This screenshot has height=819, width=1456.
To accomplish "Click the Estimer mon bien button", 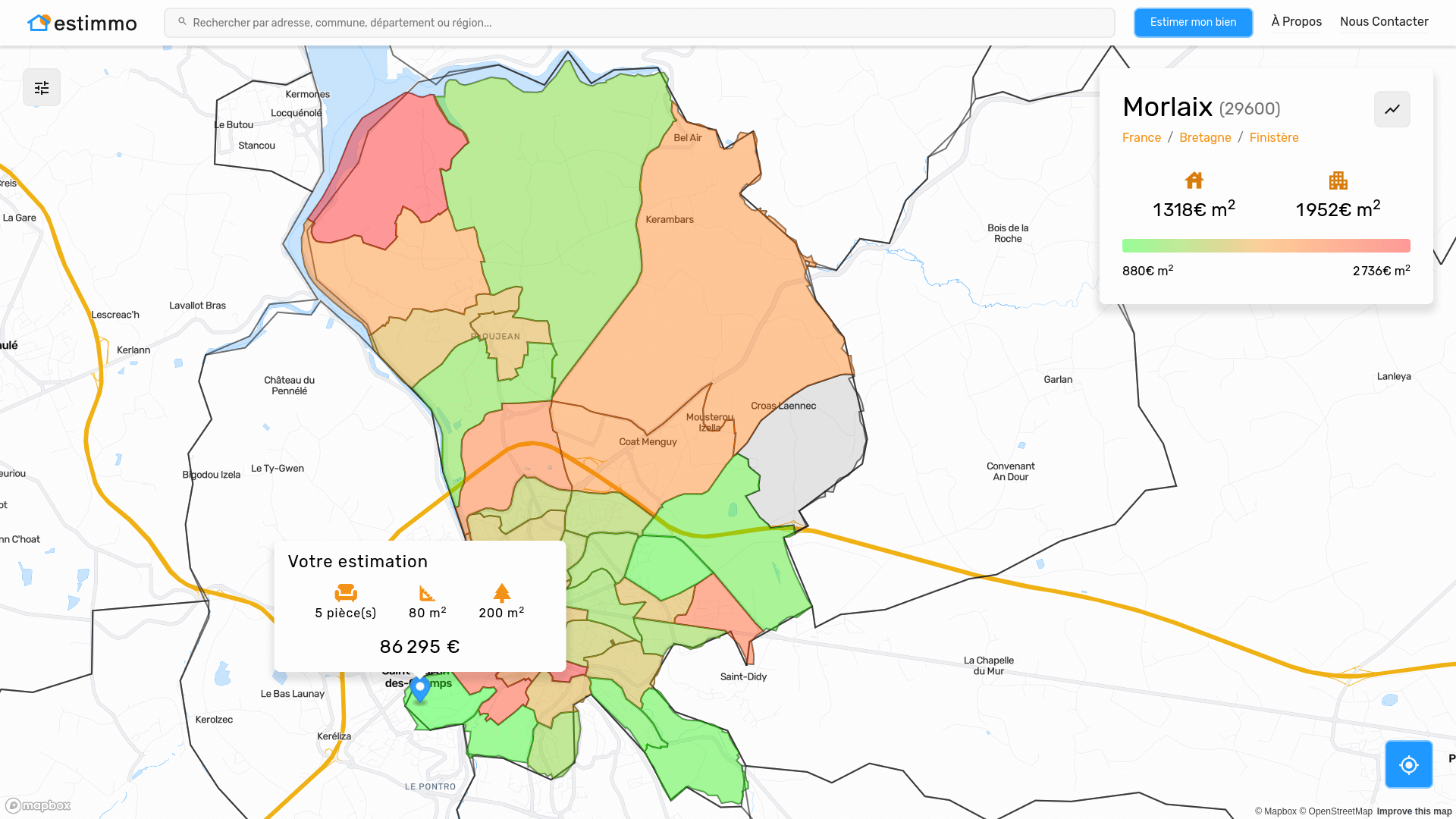I will pyautogui.click(x=1193, y=22).
